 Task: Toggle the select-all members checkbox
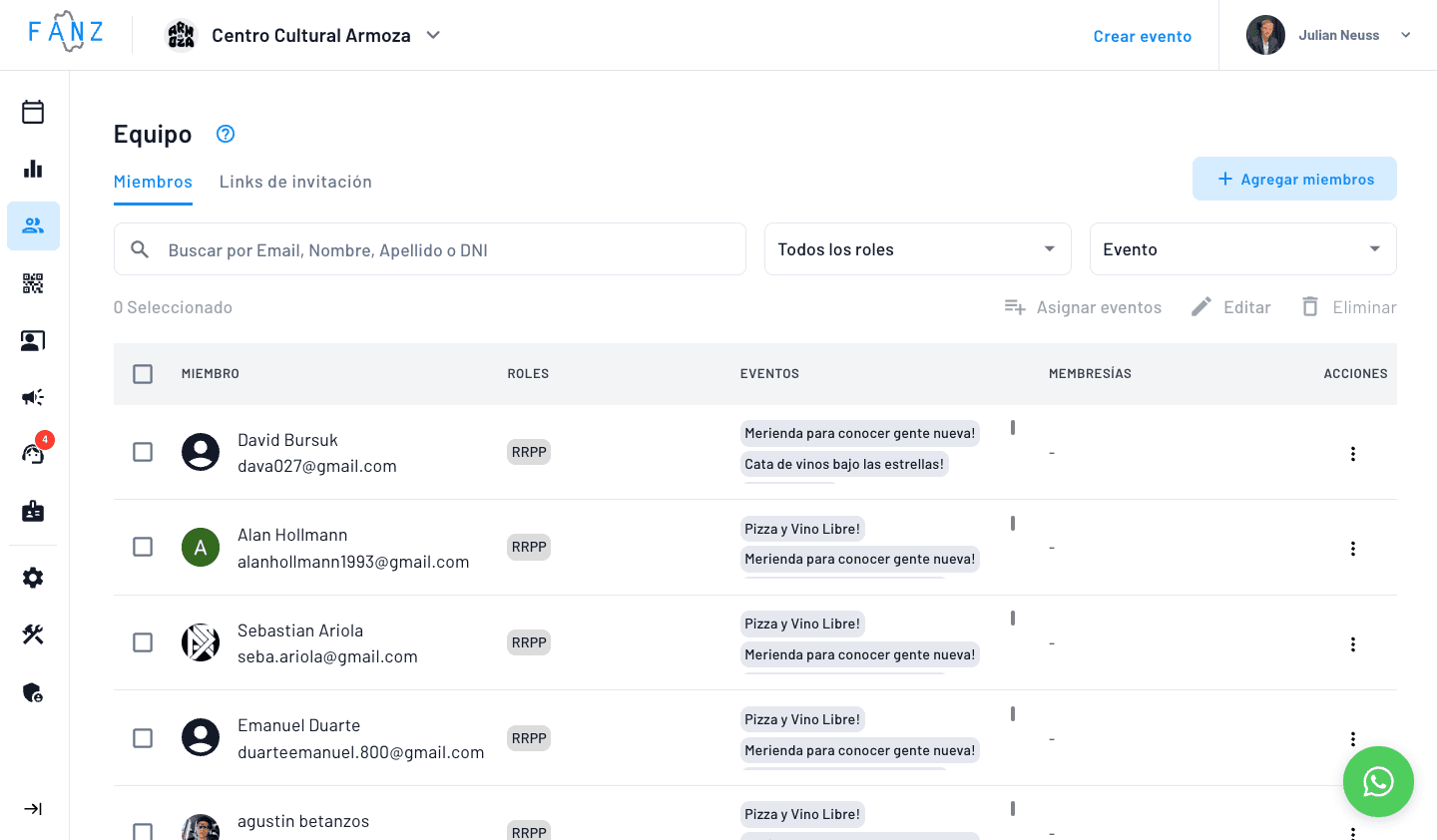pyautogui.click(x=143, y=374)
